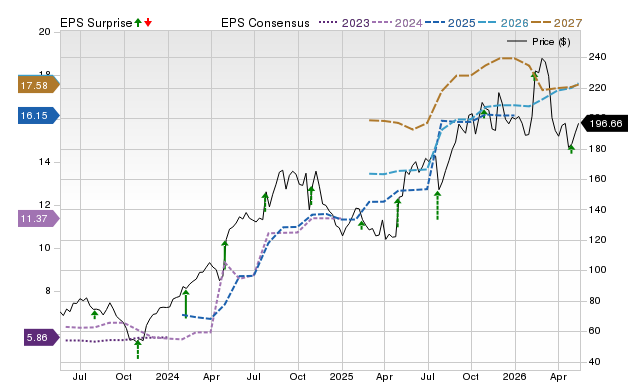Click the 240 label on the price axis

point(597,57)
